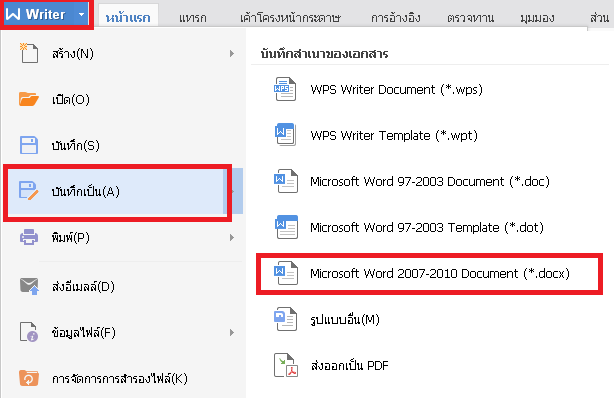Switch to the มุมมอง tab
This screenshot has height=398, width=614.
pyautogui.click(x=537, y=18)
